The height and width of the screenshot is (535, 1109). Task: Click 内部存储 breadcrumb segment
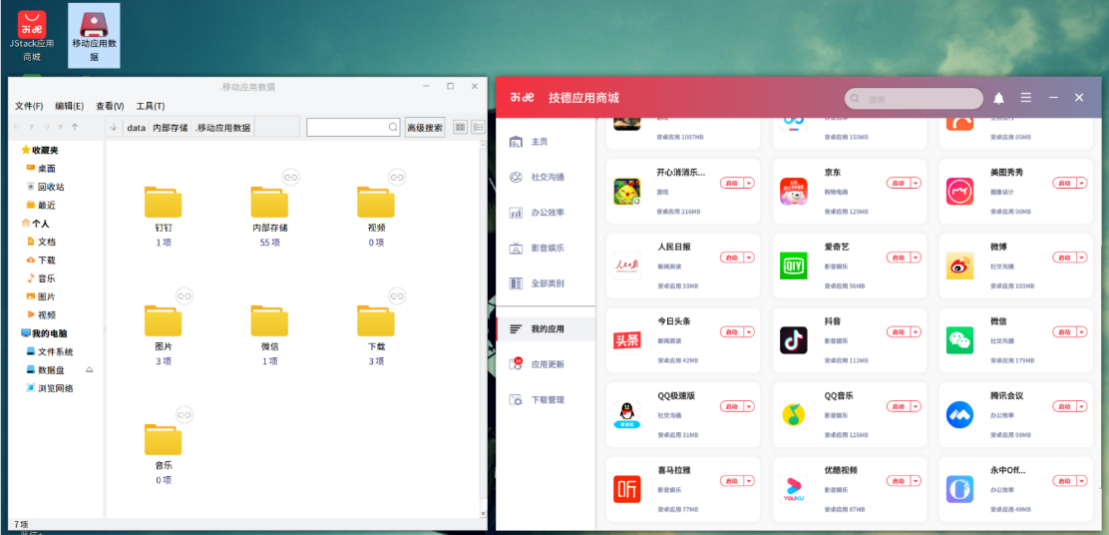[170, 128]
